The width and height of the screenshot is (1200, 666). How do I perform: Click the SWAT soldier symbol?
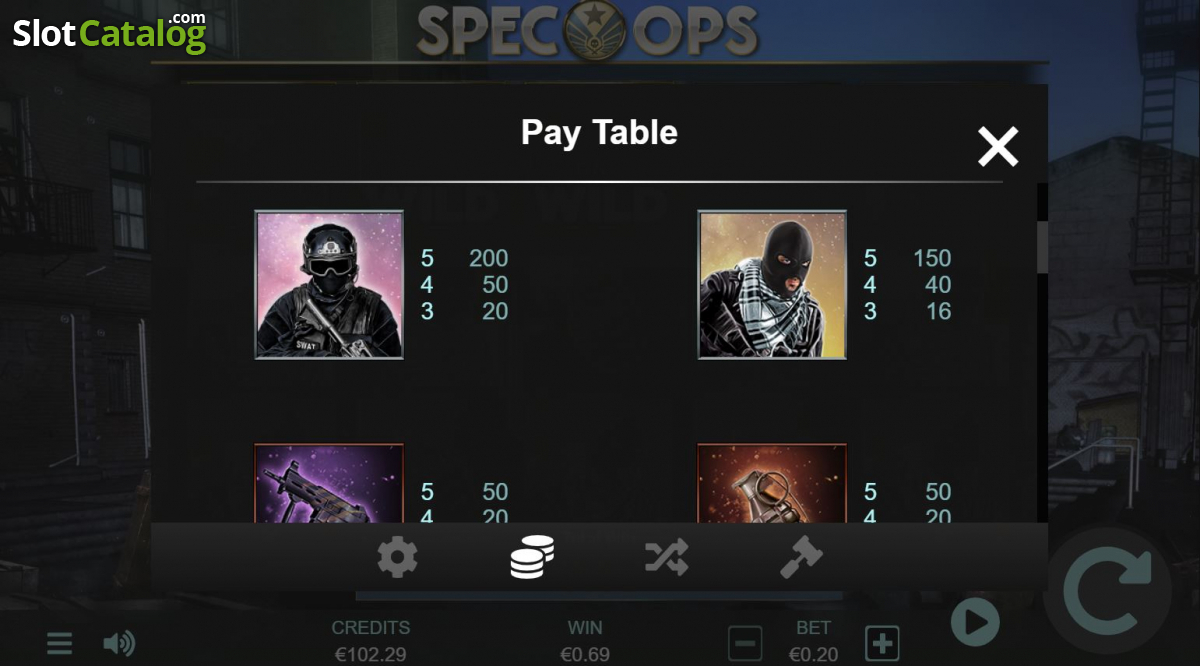pyautogui.click(x=329, y=284)
